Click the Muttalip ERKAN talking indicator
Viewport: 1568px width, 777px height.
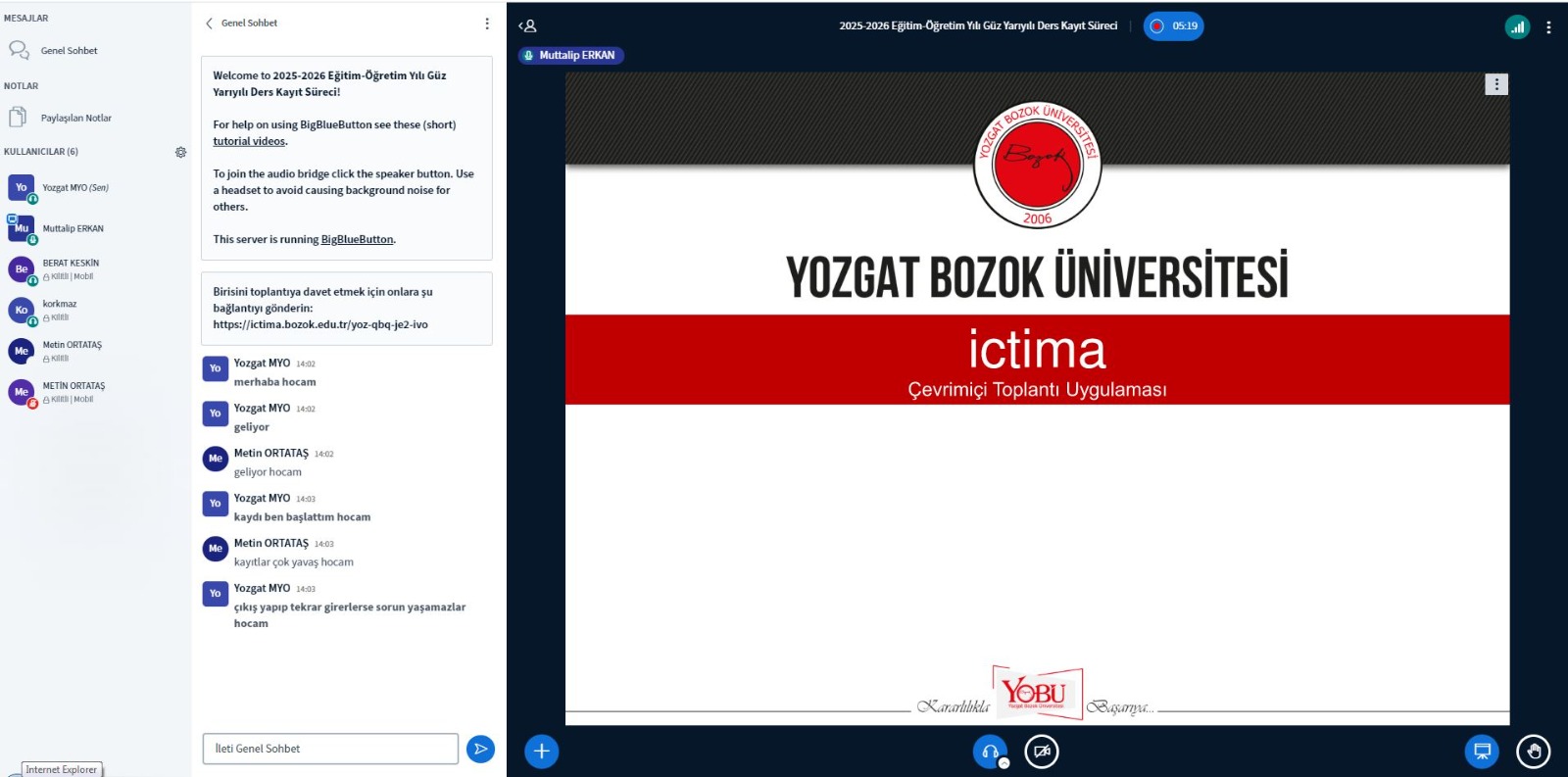[570, 56]
